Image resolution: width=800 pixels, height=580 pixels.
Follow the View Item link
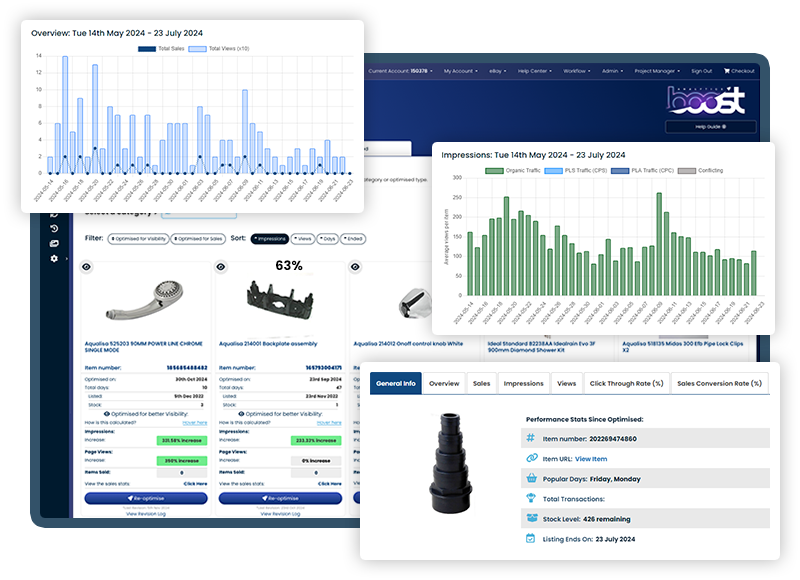click(x=591, y=458)
